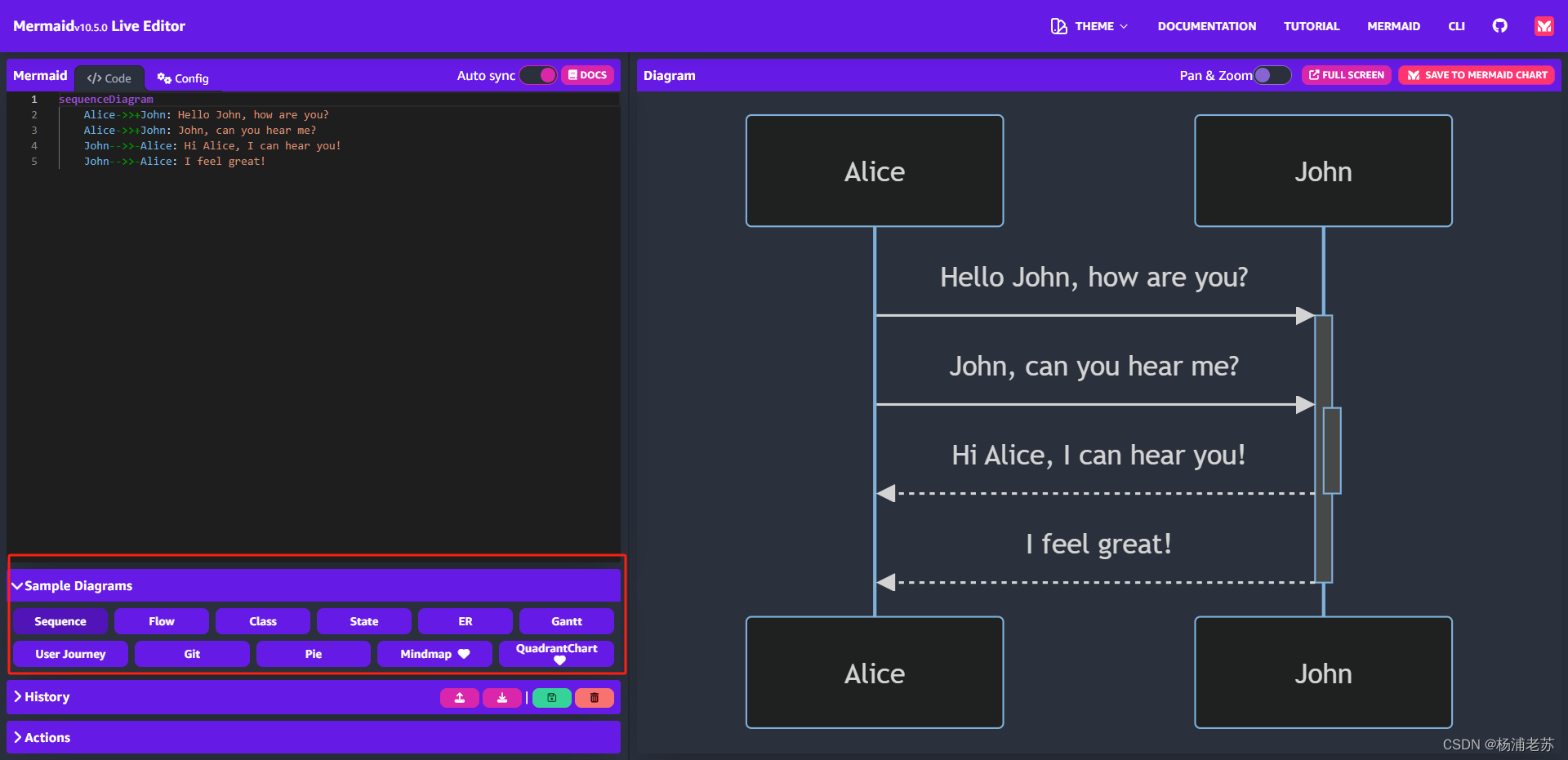
Task: Toggle the Auto sync switch
Action: point(538,75)
